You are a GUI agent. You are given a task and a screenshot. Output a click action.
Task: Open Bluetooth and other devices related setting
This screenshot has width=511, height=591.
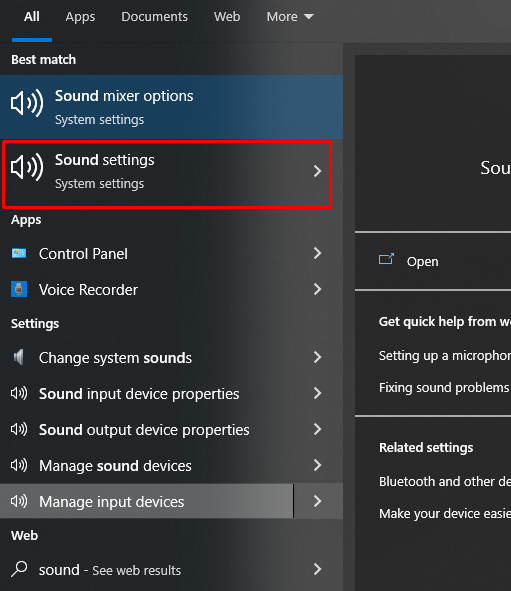pos(445,481)
